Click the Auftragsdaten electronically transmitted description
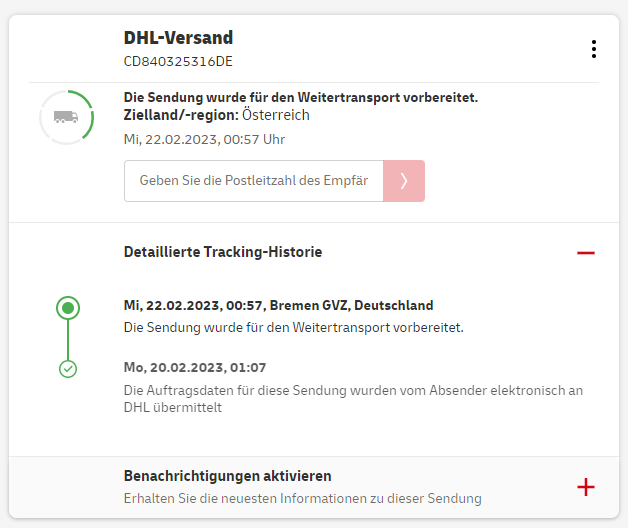628x528 pixels. coord(353,398)
